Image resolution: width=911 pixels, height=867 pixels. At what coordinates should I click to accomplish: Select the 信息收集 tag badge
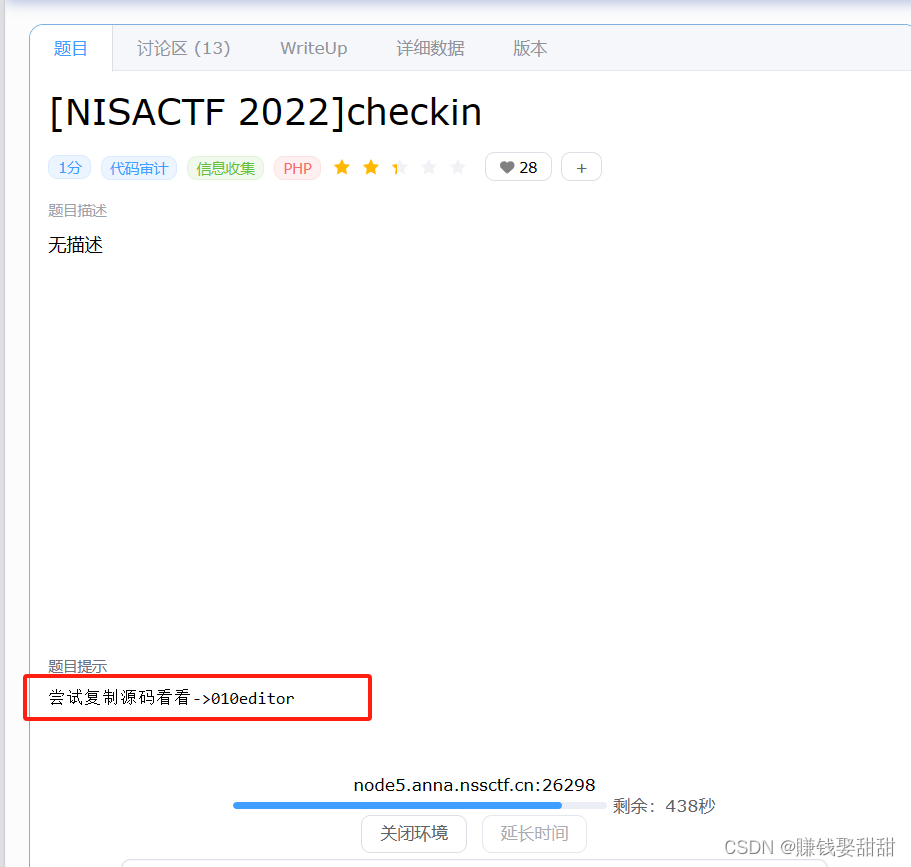coord(225,167)
